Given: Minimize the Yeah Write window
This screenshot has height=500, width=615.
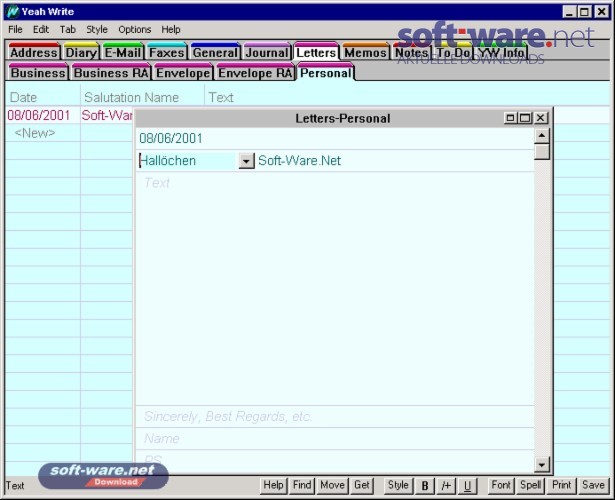Looking at the screenshot, I should point(569,12).
